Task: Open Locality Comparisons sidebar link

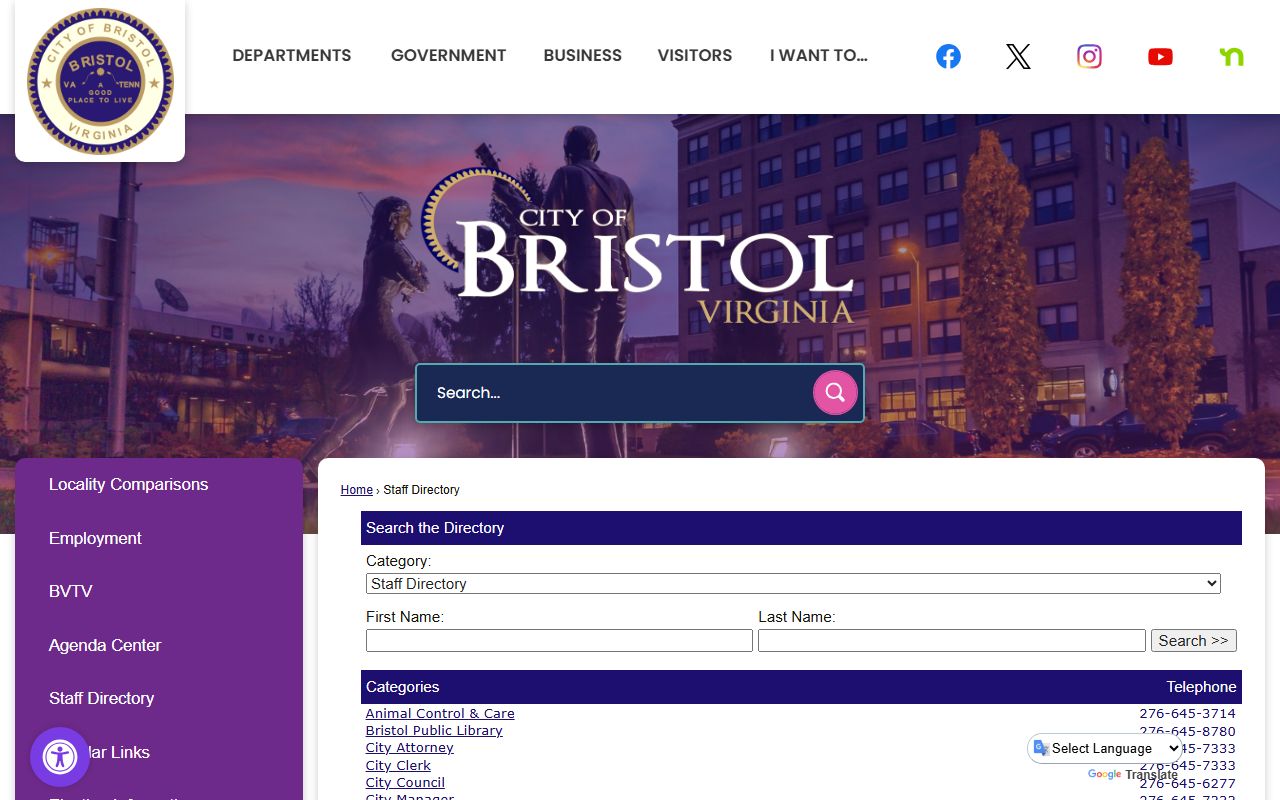Action: click(x=129, y=485)
